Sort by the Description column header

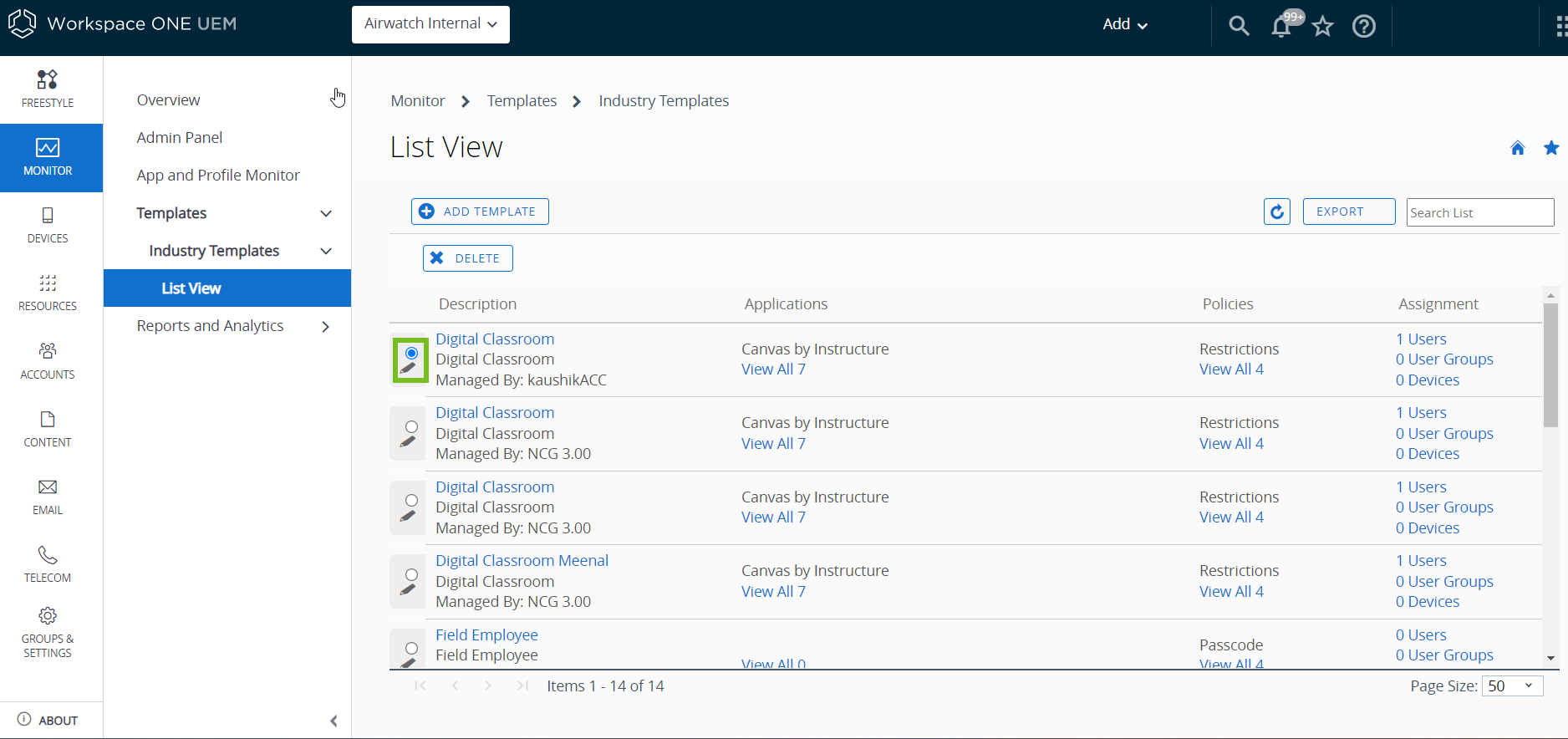477,303
